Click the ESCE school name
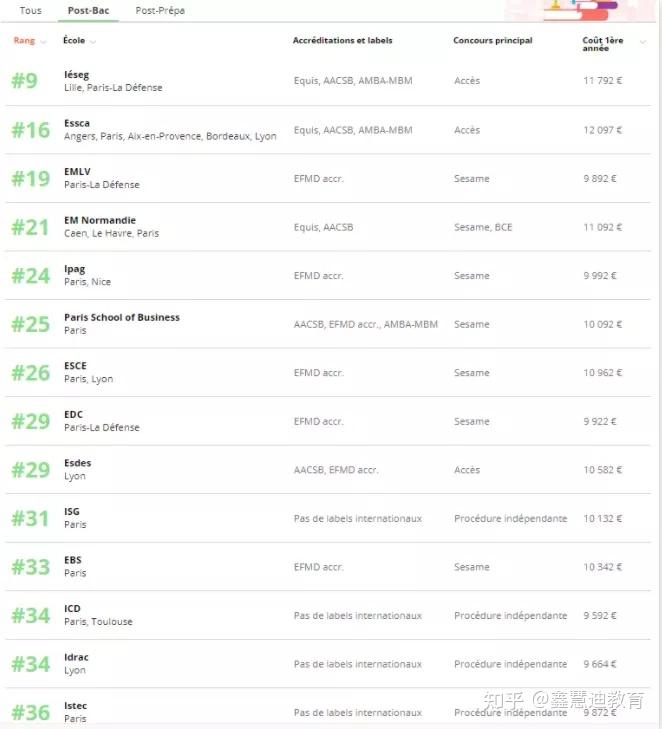This screenshot has height=729, width=662. point(75,366)
